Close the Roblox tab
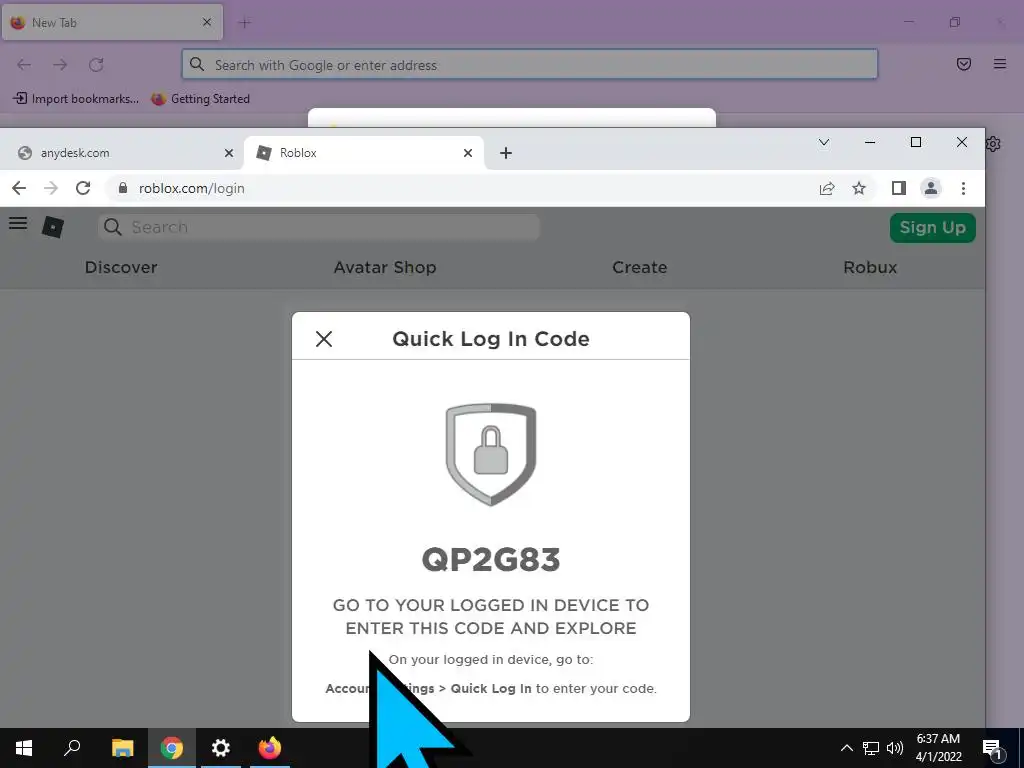Image resolution: width=1024 pixels, height=768 pixels. (468, 153)
